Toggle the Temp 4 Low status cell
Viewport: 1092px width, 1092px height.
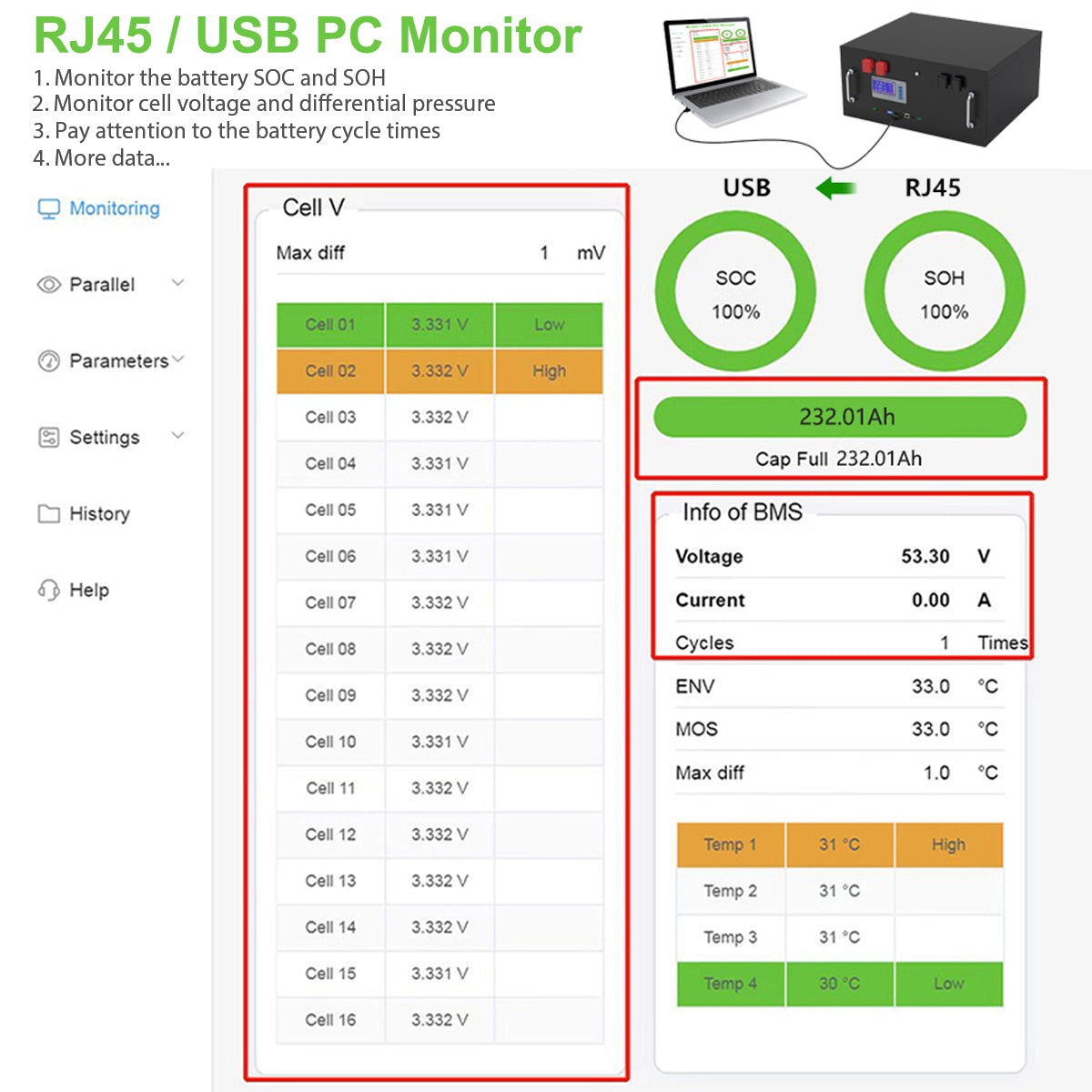tap(949, 984)
